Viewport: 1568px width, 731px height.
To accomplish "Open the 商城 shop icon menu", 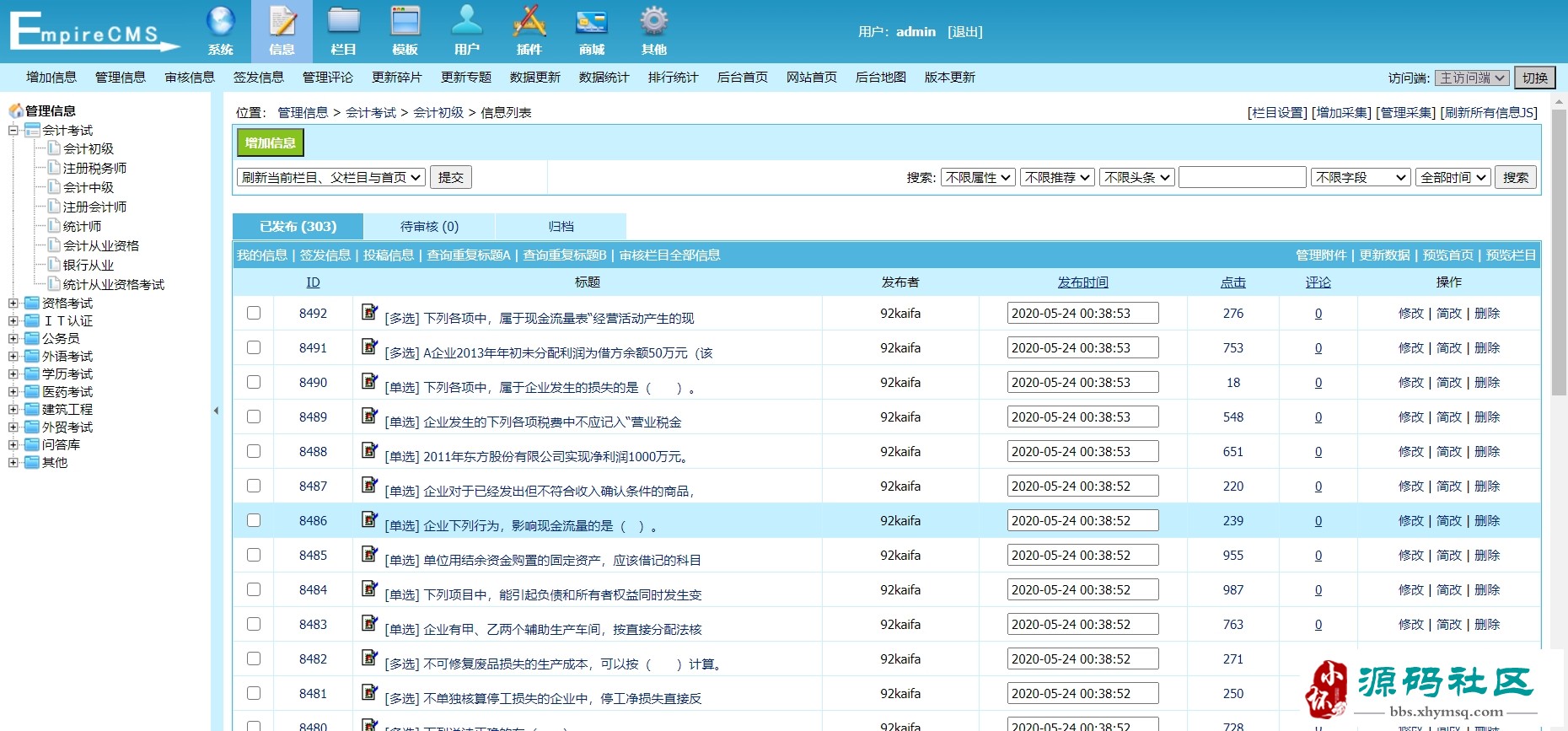I will click(592, 31).
